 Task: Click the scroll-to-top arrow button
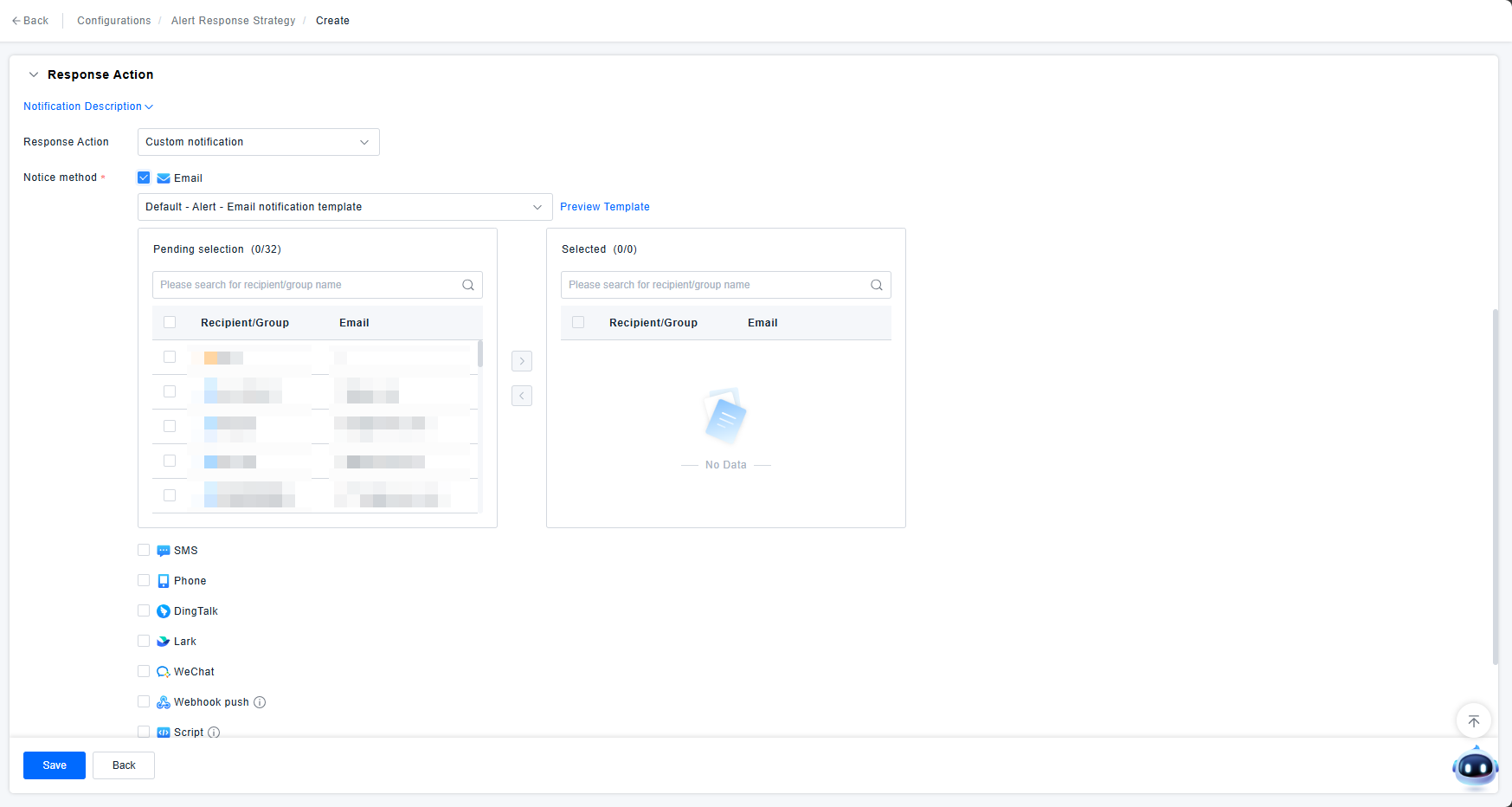coord(1473,720)
